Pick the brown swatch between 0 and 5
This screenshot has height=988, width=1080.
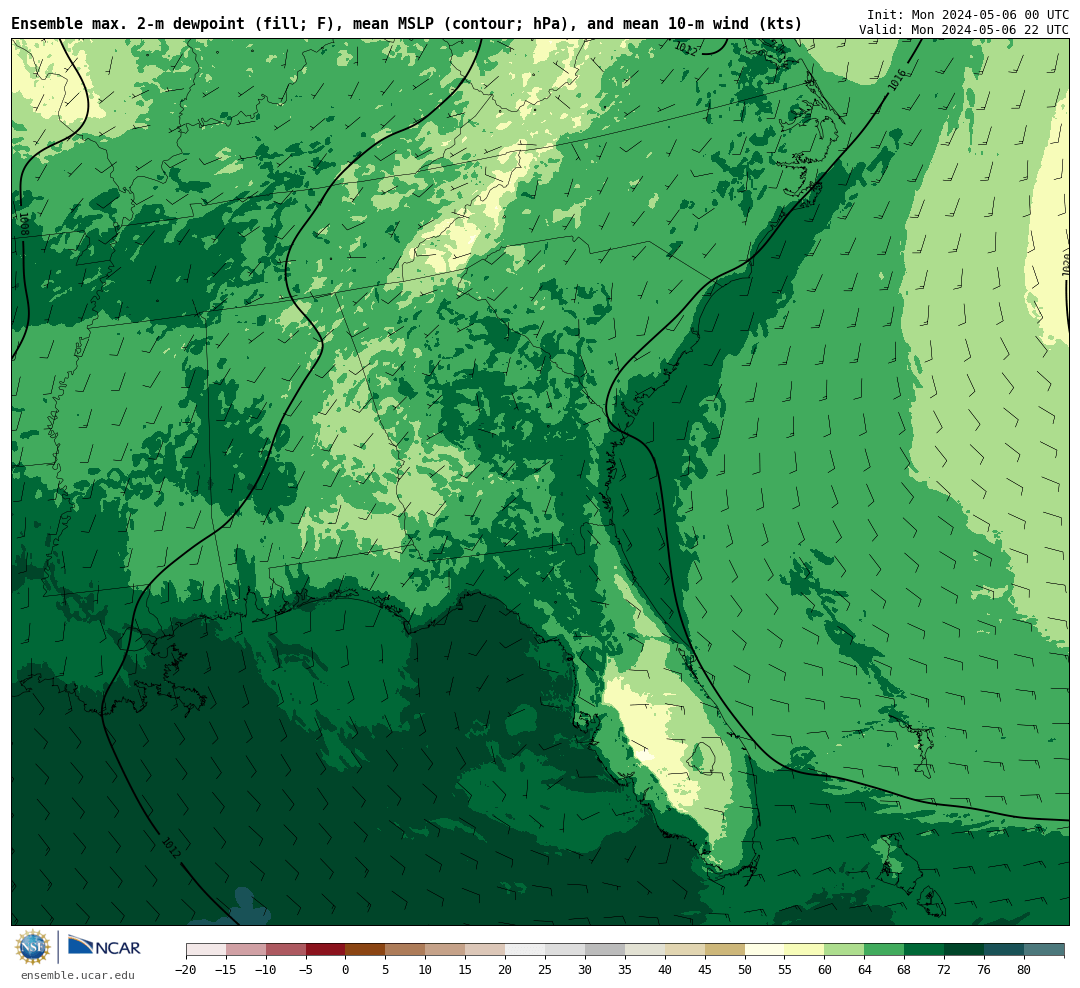point(366,950)
